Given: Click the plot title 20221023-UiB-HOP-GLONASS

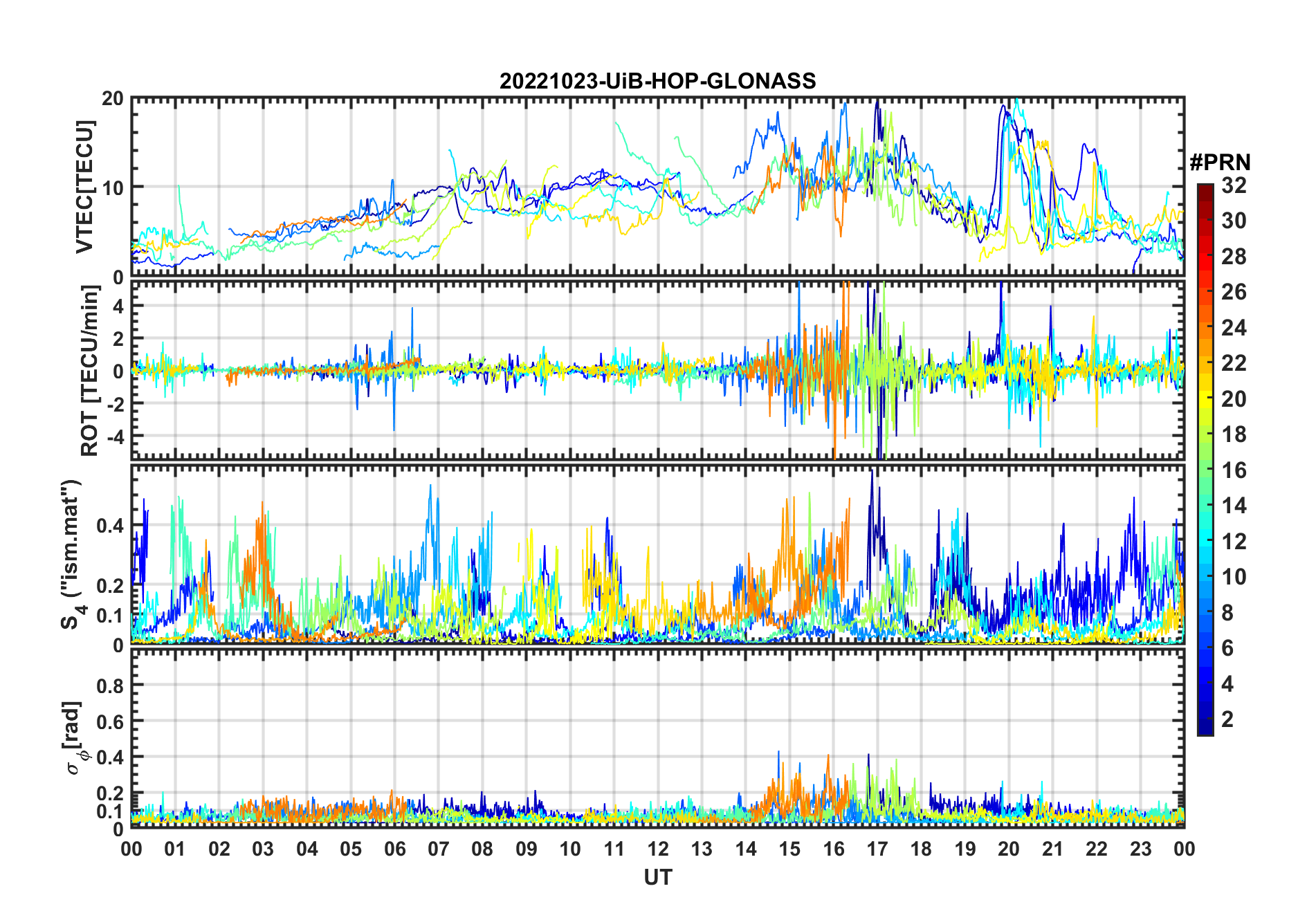Looking at the screenshot, I should coord(657,82).
